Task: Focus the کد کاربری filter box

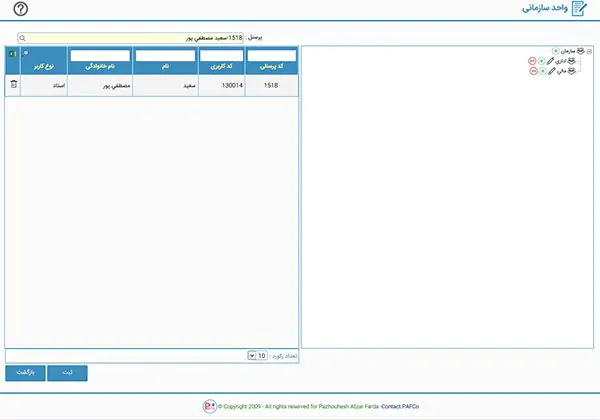Action: (x=222, y=56)
